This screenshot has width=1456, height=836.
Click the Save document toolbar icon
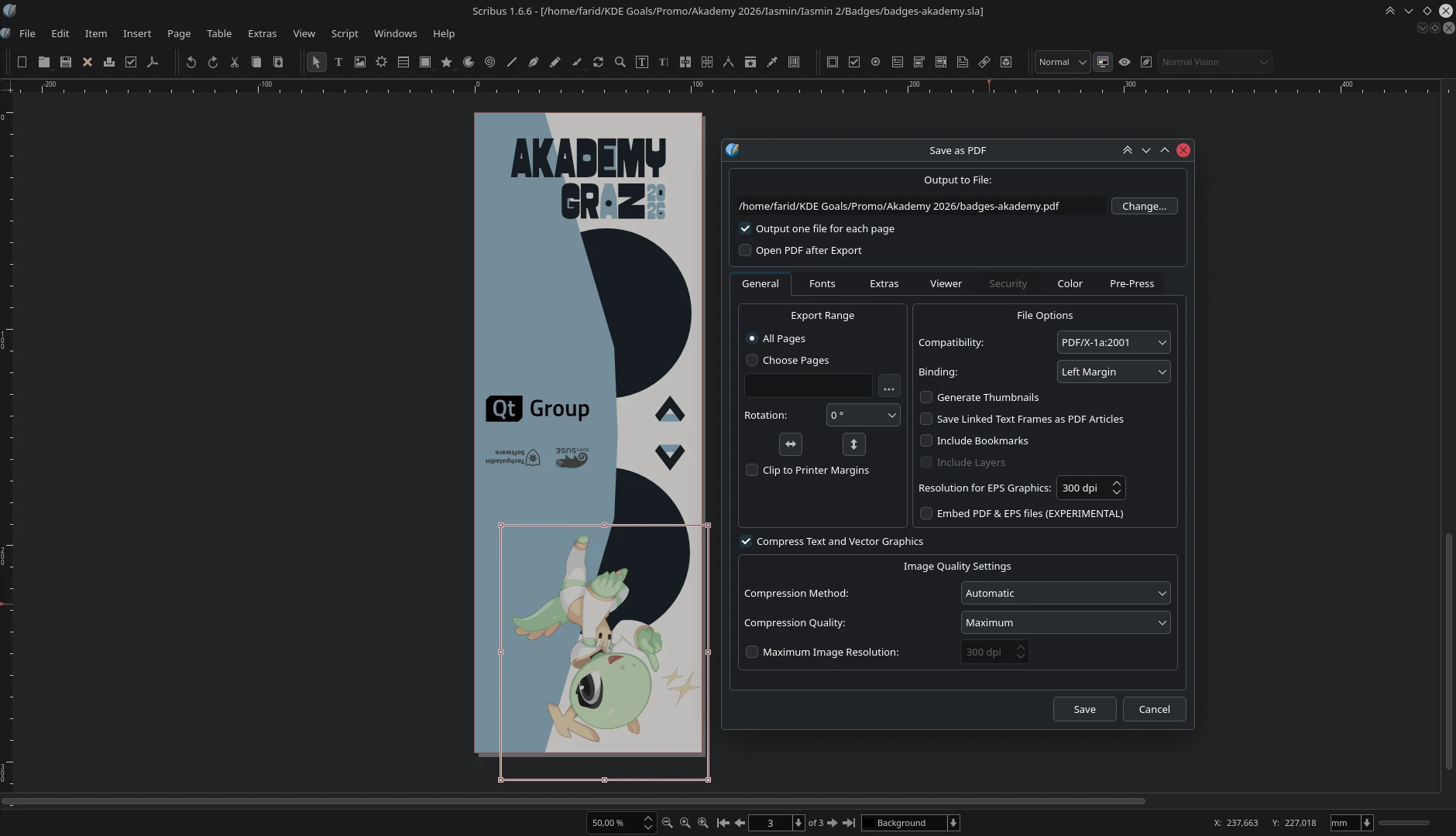click(x=66, y=62)
